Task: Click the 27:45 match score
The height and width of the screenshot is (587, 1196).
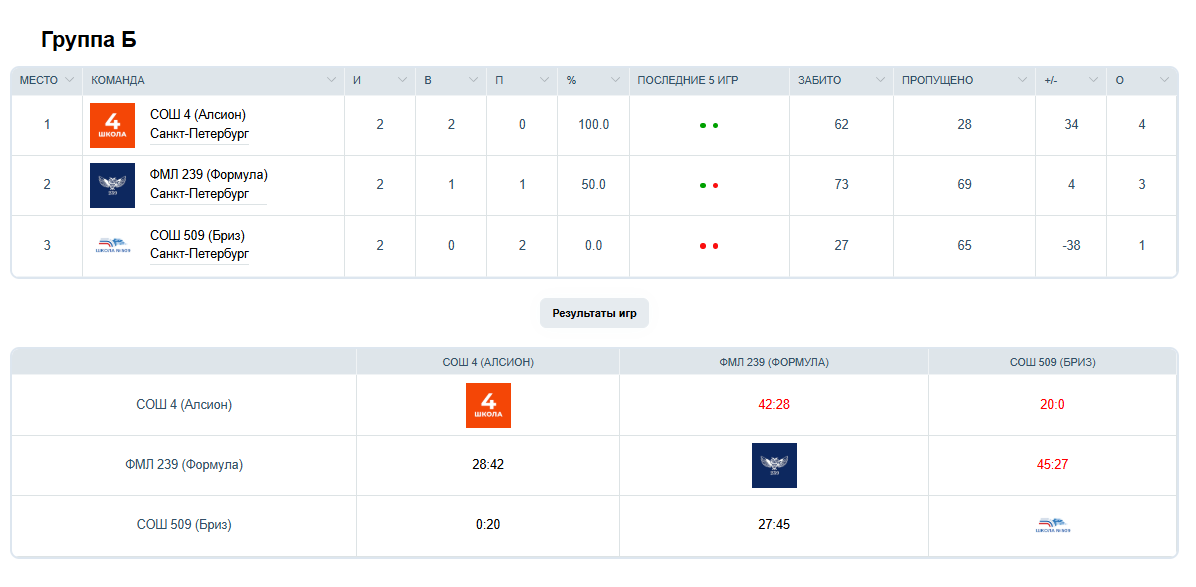Action: [x=774, y=525]
